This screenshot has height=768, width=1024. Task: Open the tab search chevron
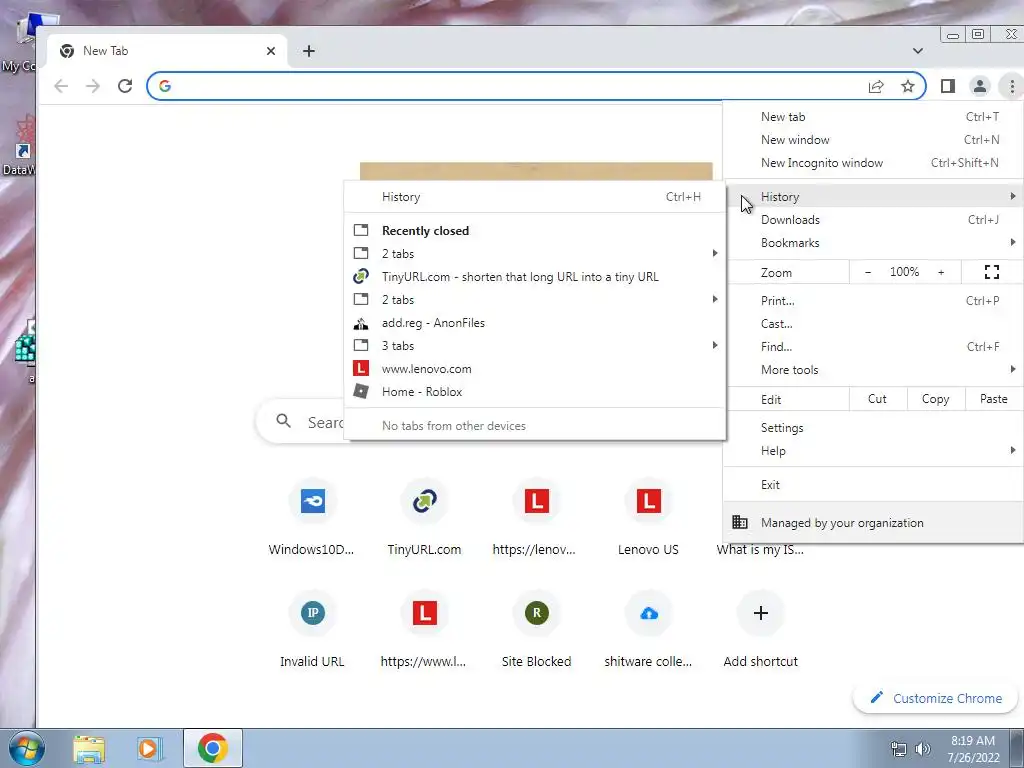[918, 51]
